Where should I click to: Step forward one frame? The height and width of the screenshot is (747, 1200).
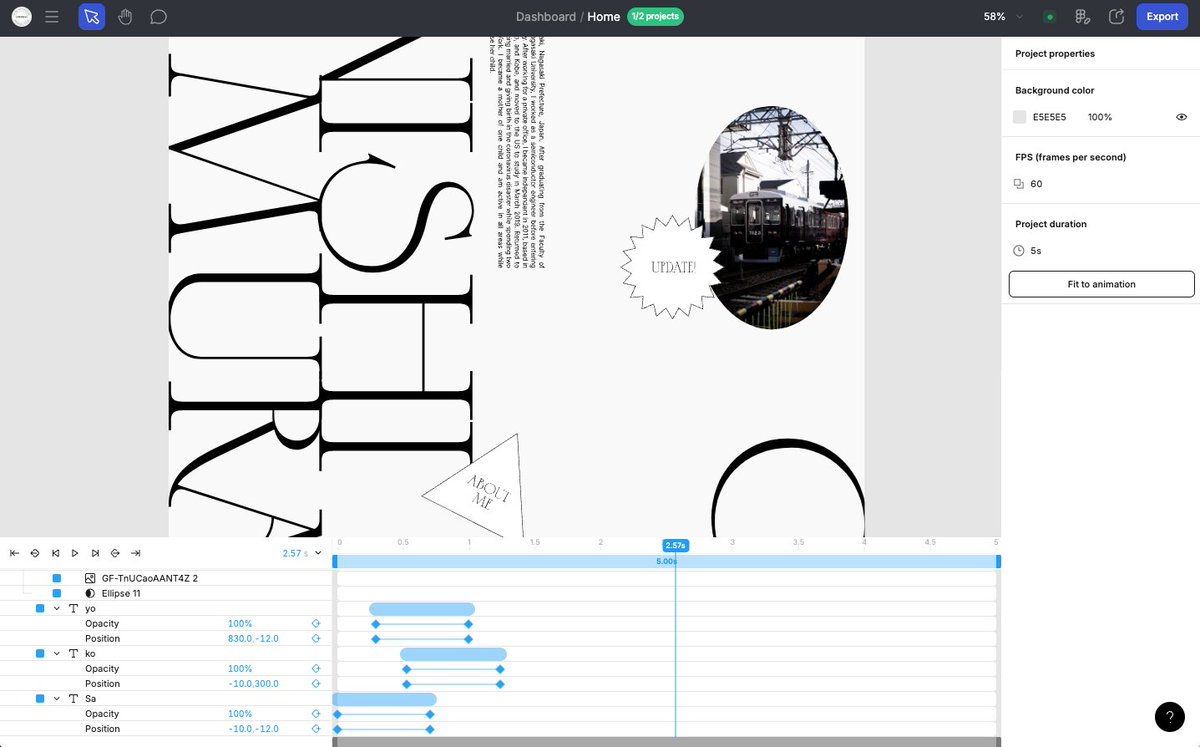click(x=95, y=552)
